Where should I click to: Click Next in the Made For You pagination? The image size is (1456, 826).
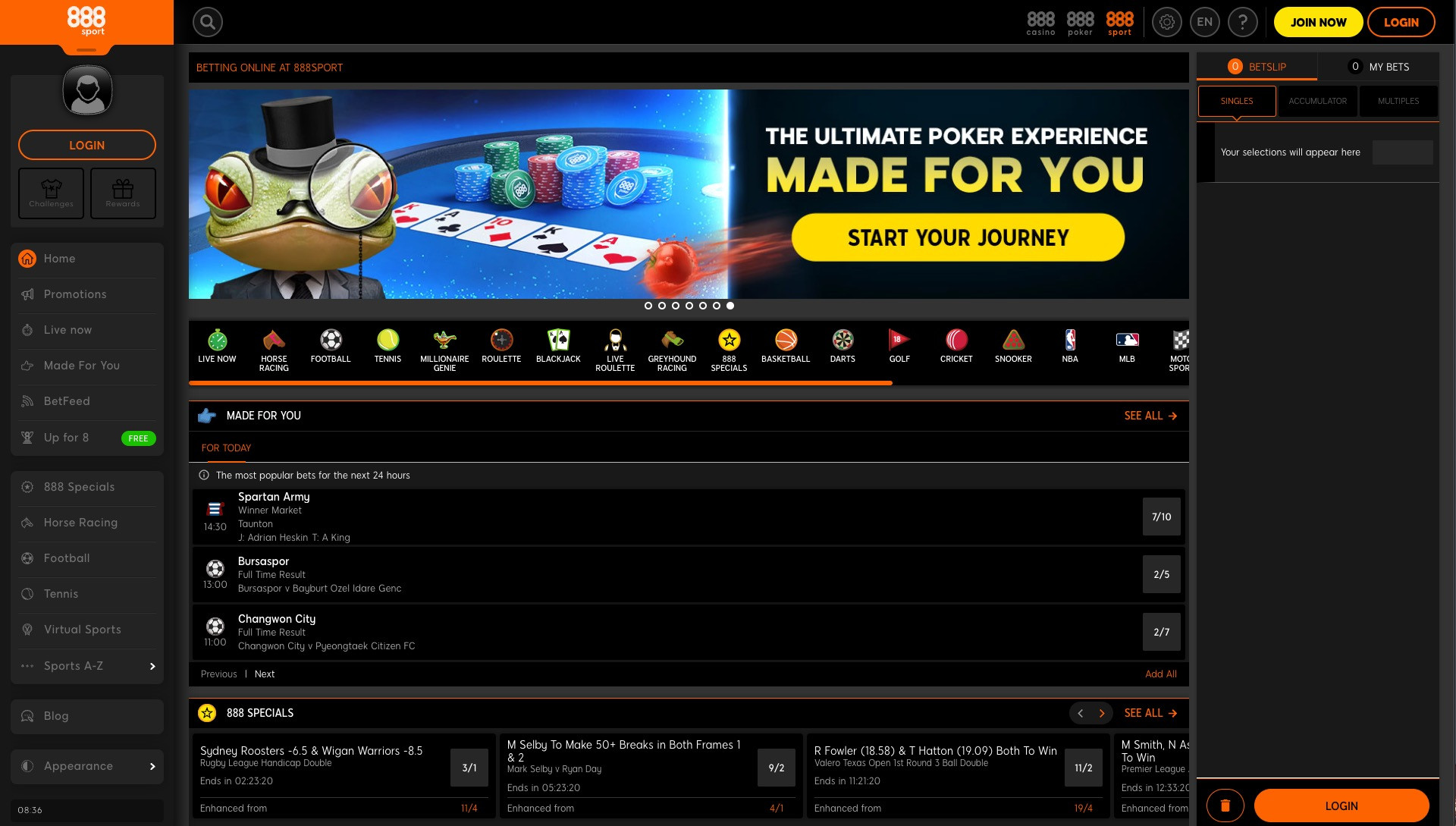coord(264,674)
